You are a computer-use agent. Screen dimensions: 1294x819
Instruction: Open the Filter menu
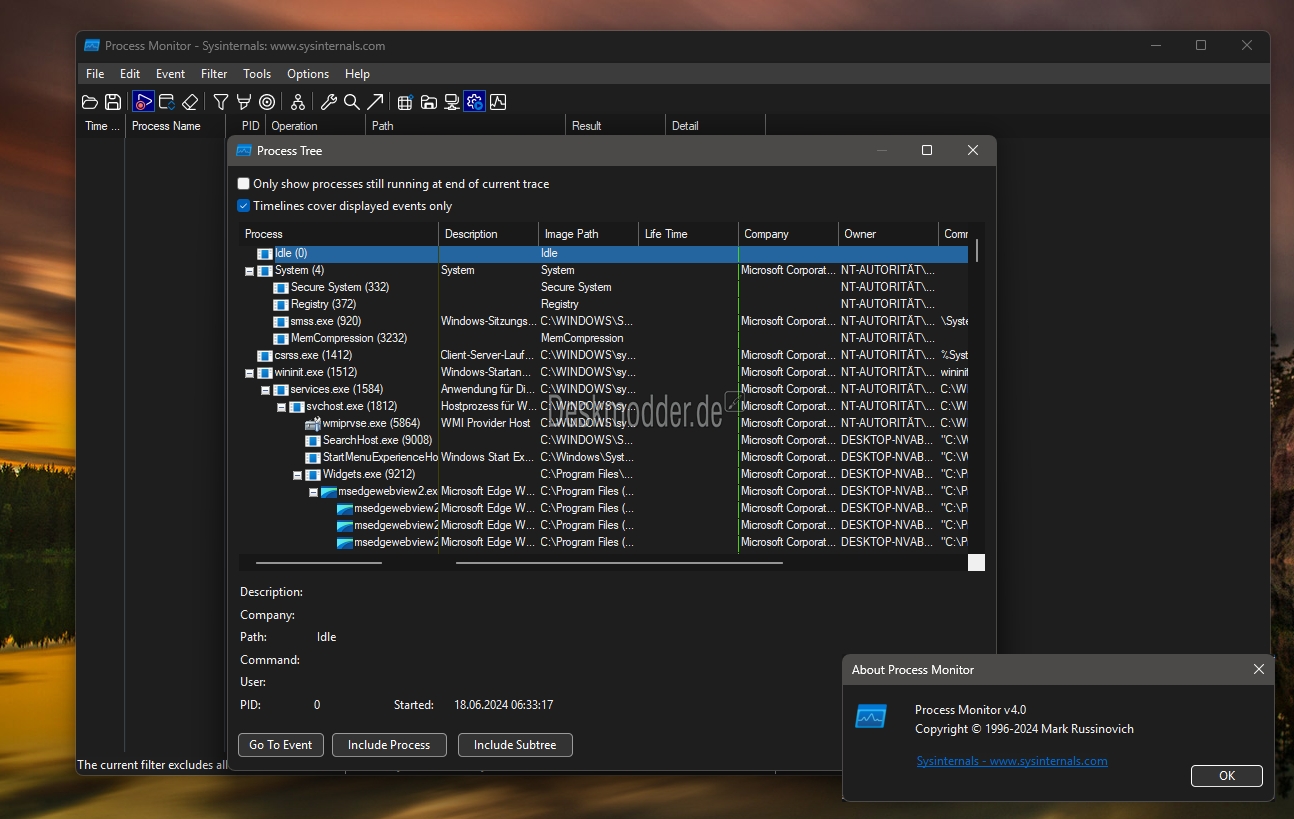pos(214,74)
